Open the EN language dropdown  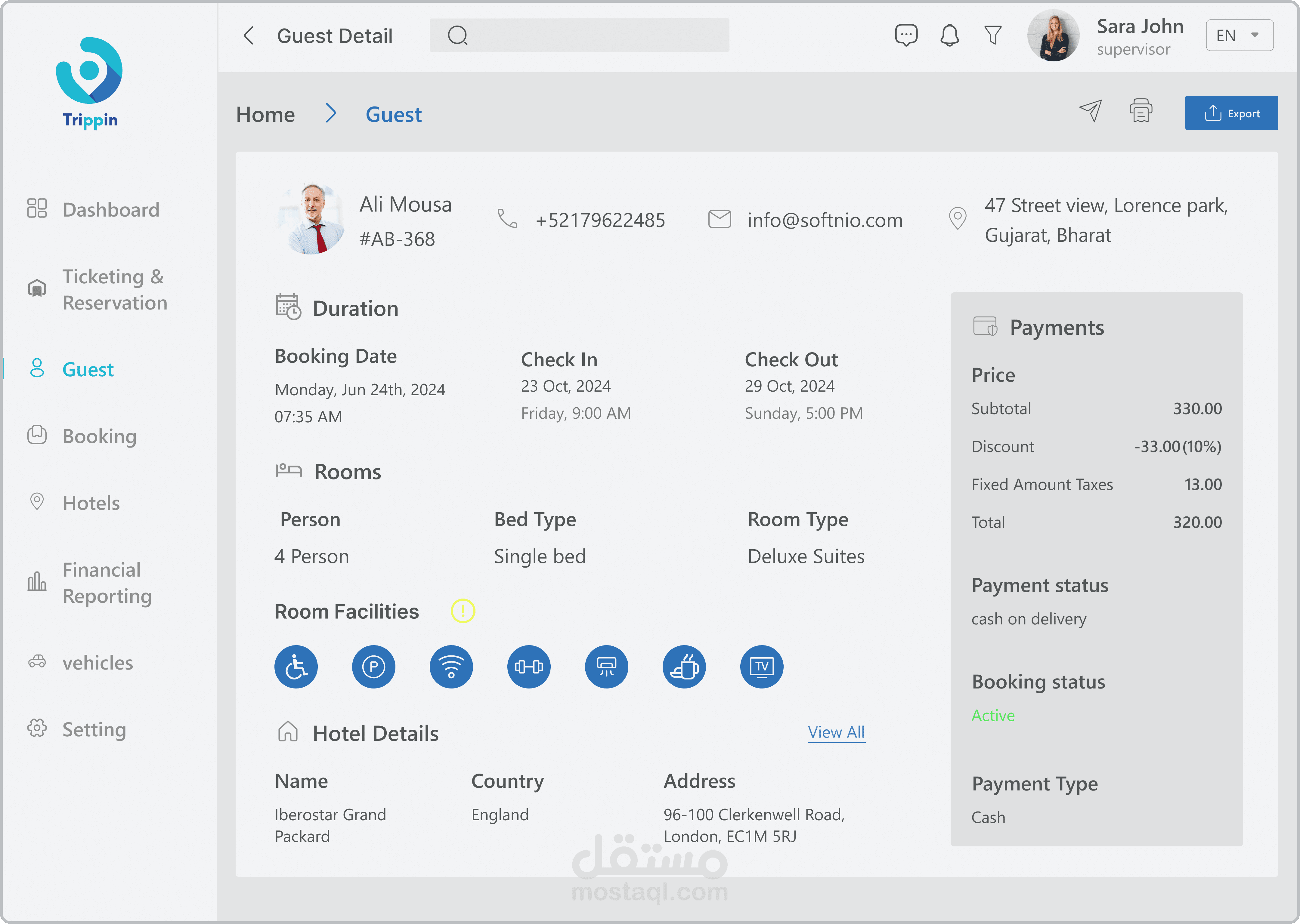point(1239,35)
